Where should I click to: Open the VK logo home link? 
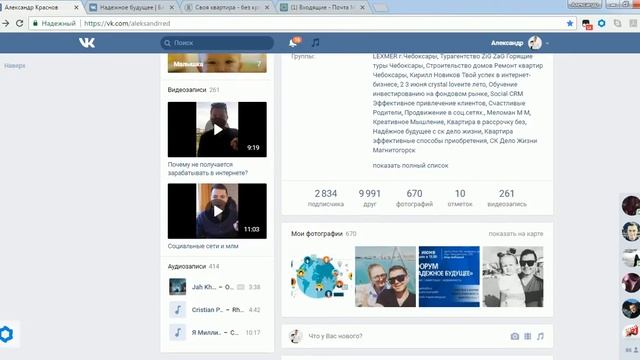87,42
